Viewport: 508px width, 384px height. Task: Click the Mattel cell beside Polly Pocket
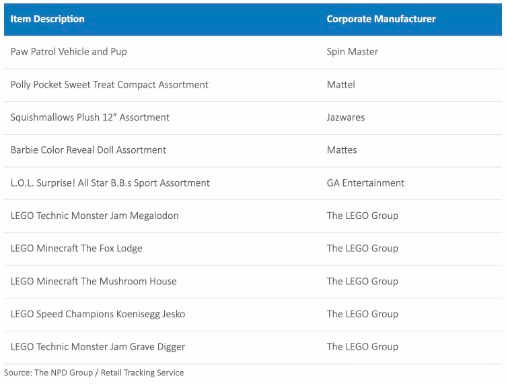pos(341,84)
